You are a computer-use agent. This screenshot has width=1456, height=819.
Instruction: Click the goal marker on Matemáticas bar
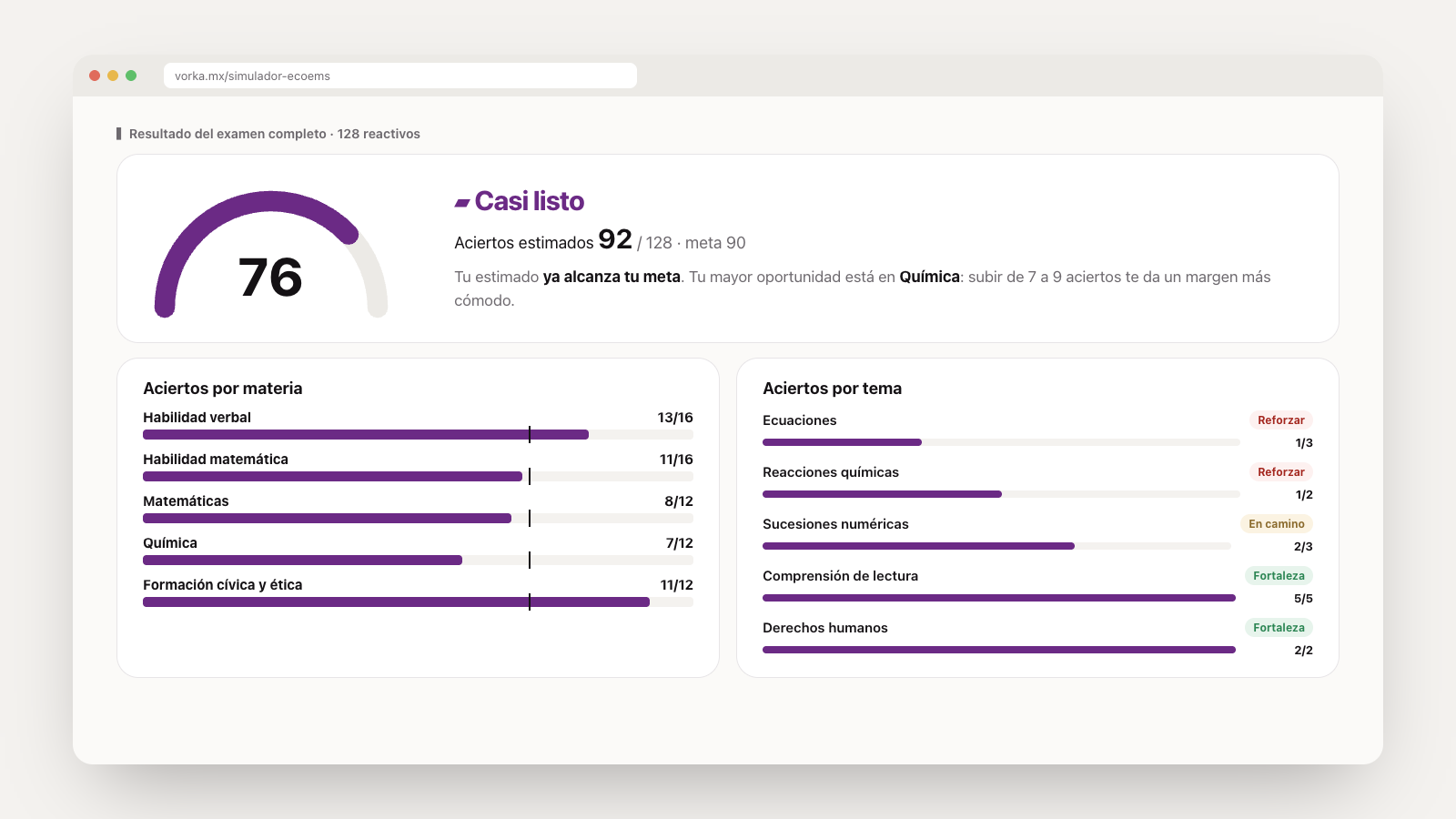coord(530,519)
